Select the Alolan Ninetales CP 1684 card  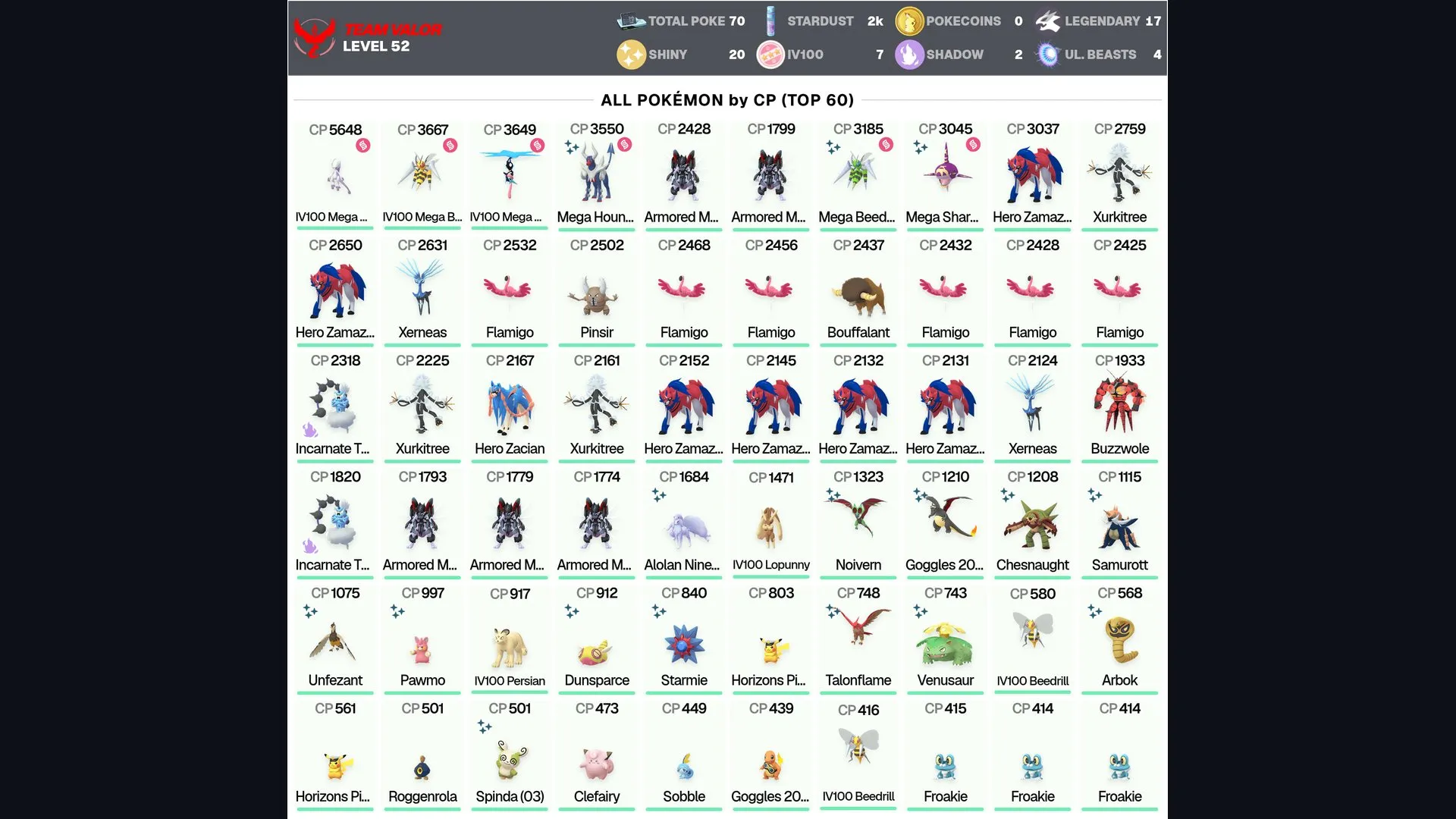[684, 523]
